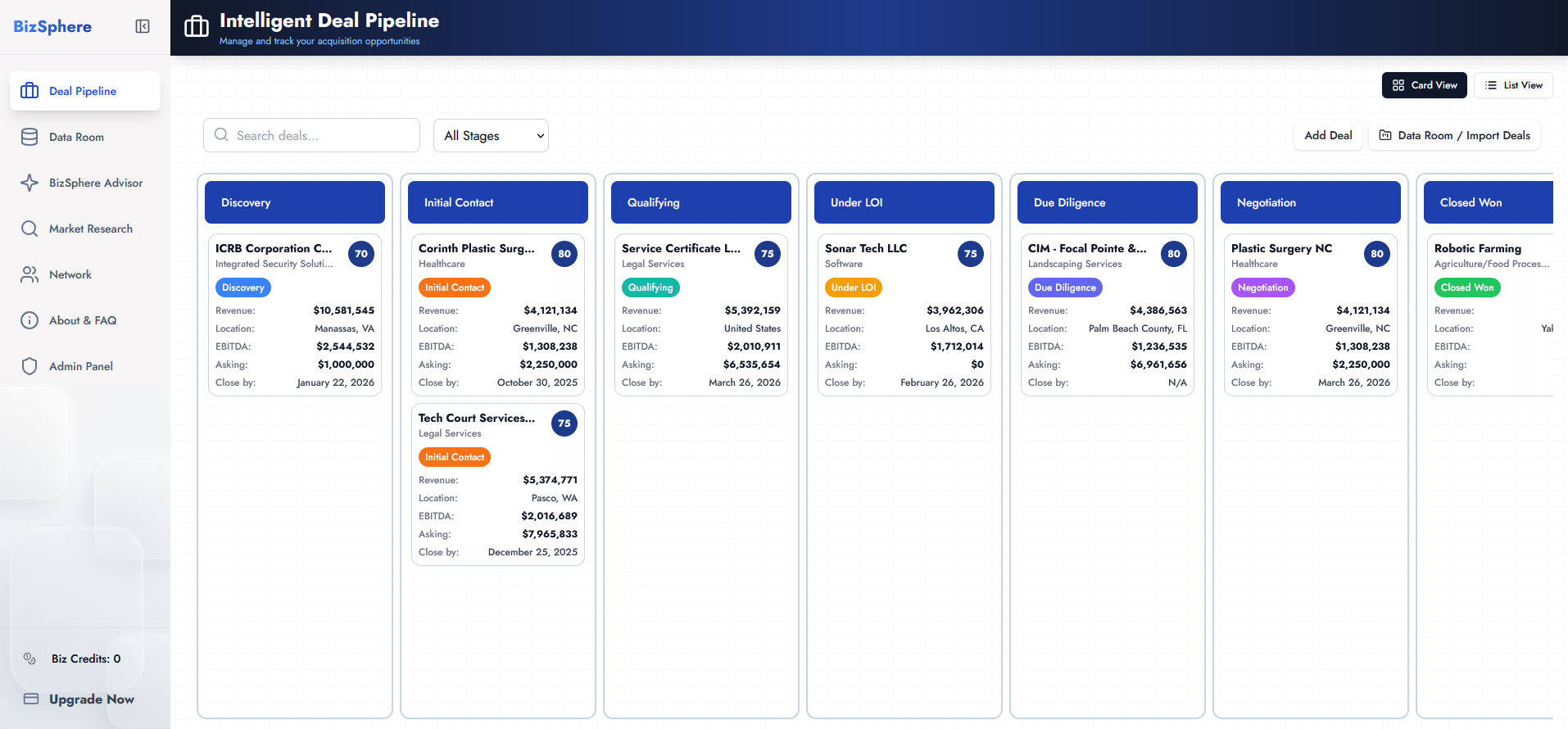Open the All Stages filter dropdown
The width and height of the screenshot is (1568, 729).
click(x=491, y=136)
